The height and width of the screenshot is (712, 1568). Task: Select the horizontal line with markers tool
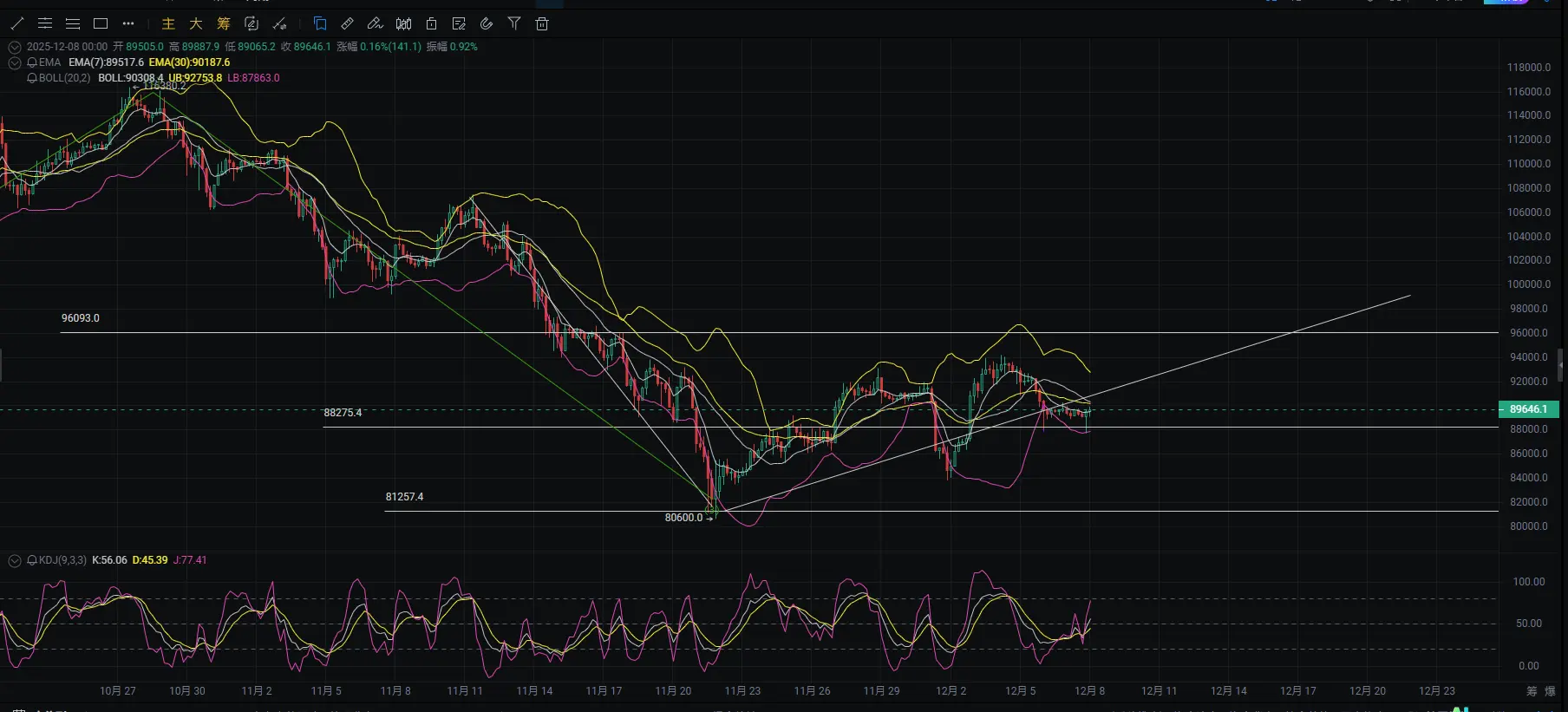(45, 23)
